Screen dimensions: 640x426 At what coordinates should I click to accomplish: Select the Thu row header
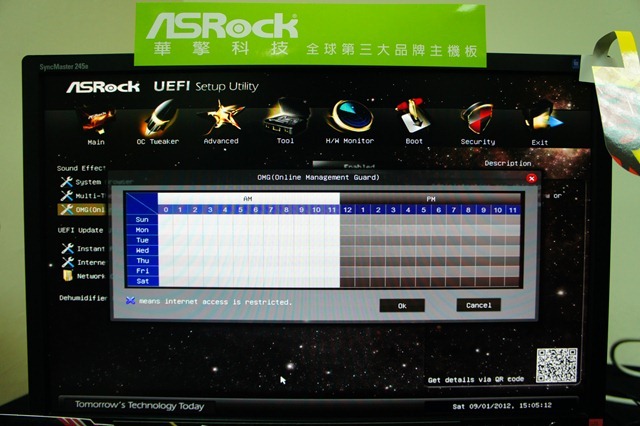coord(142,260)
